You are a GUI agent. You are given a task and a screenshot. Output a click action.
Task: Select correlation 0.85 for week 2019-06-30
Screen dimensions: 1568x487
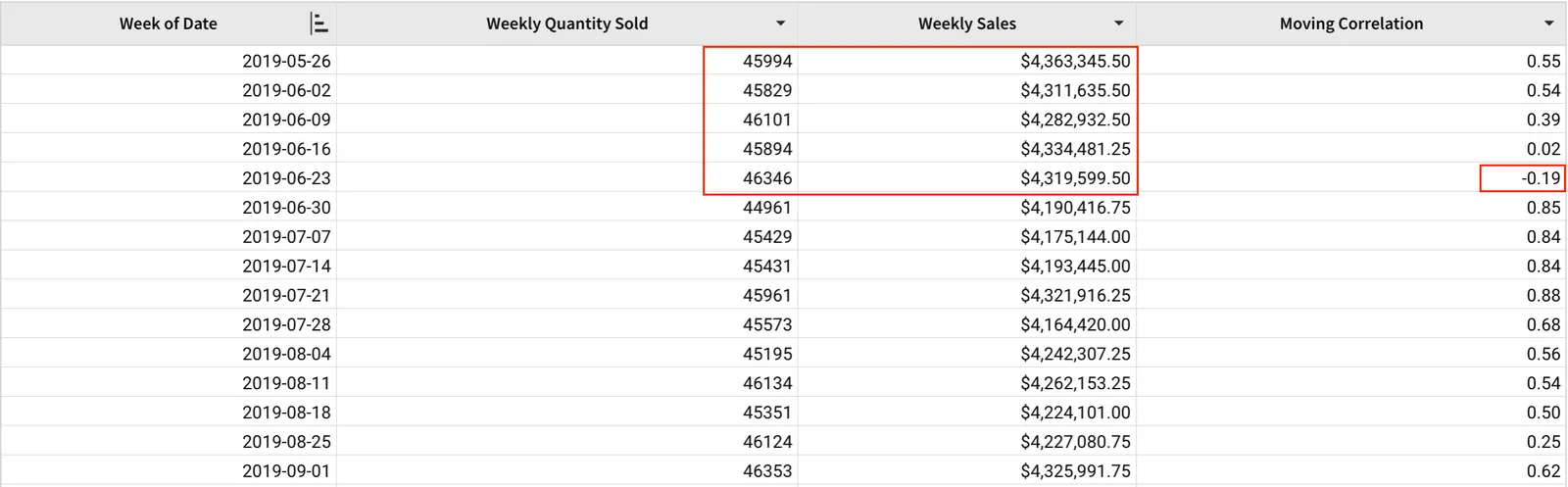1351,208
